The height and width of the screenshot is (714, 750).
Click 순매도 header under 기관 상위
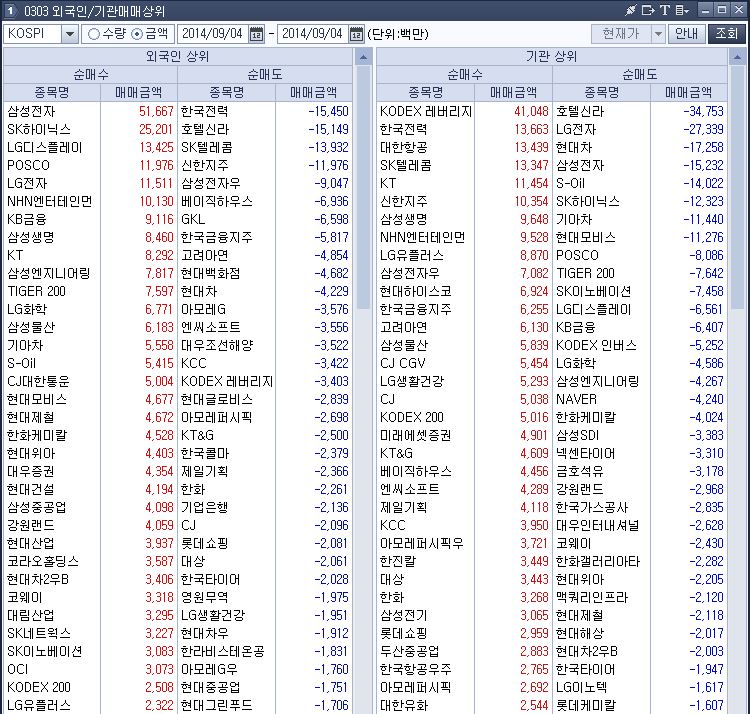pos(640,75)
